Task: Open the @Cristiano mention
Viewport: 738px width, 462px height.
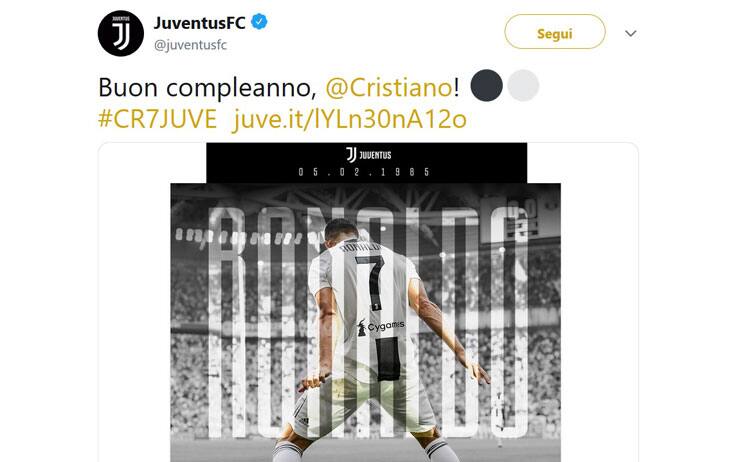Action: click(389, 88)
